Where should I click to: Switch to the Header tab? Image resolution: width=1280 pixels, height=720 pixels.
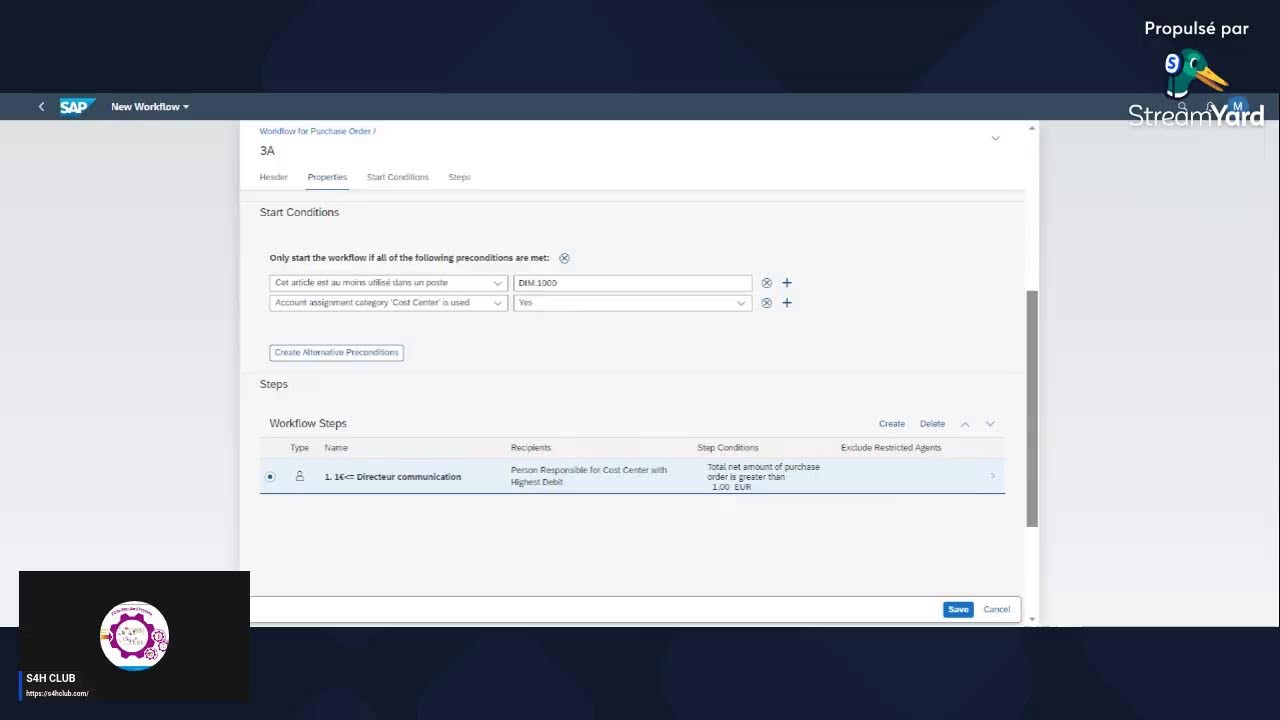pos(273,177)
